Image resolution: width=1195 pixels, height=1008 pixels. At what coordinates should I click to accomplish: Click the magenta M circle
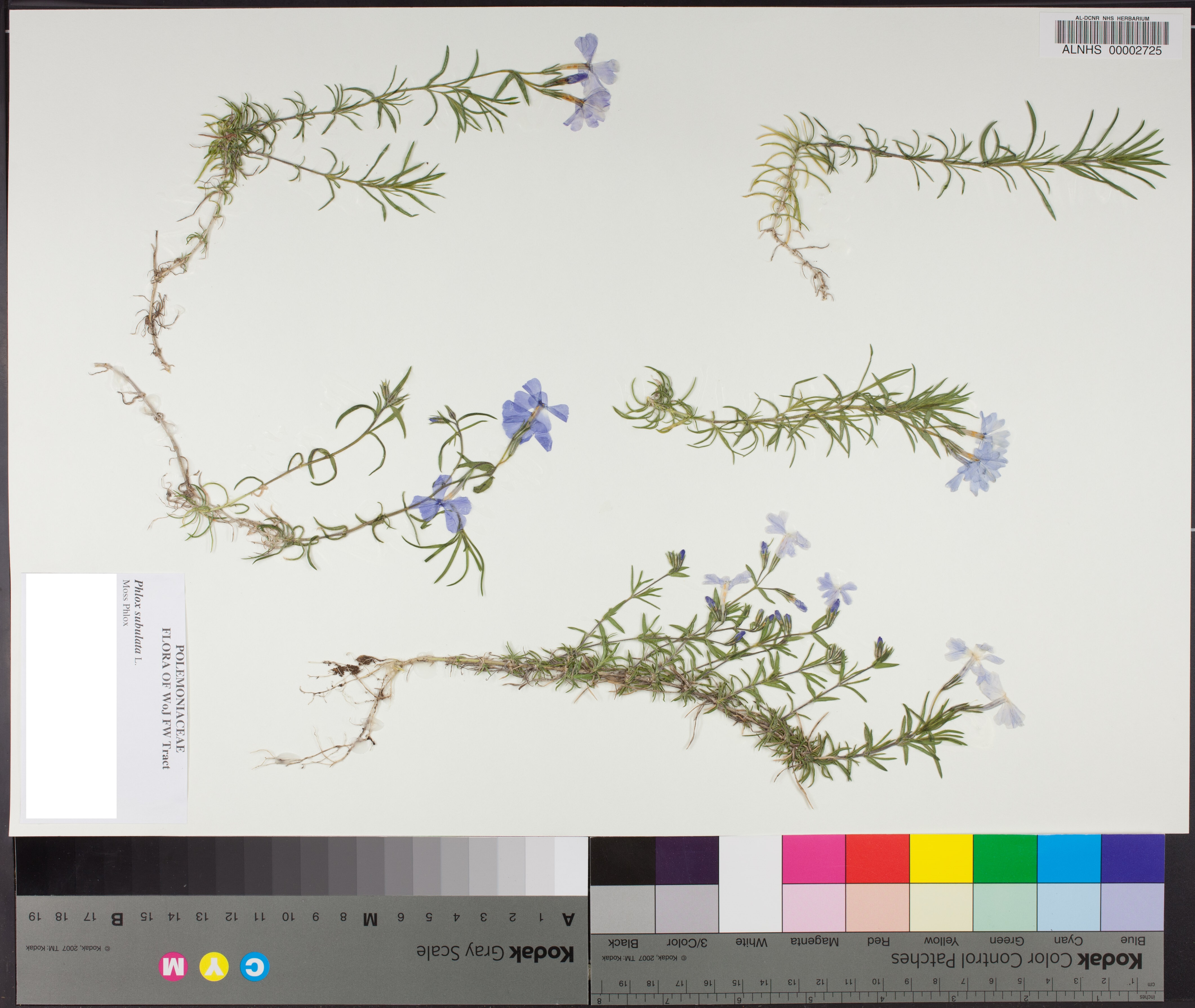[173, 967]
